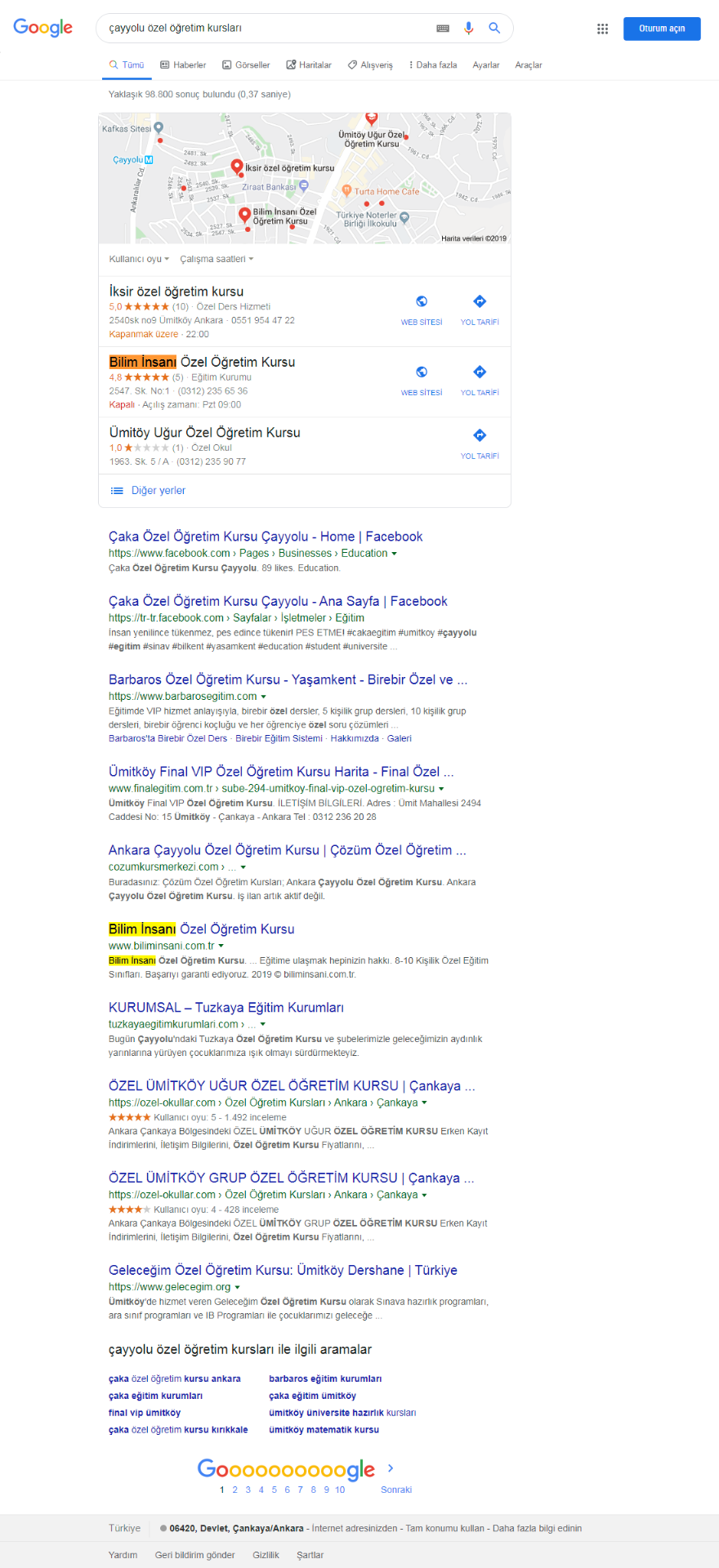719x1568 pixels.
Task: Expand arrow next to biliminsani.com.tr URL
Action: point(221,946)
